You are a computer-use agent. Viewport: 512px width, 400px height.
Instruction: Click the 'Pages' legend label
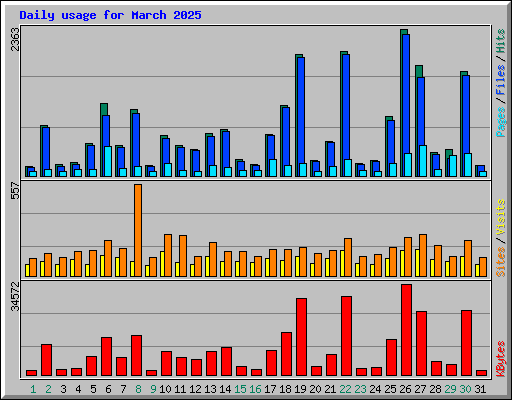[501, 122]
